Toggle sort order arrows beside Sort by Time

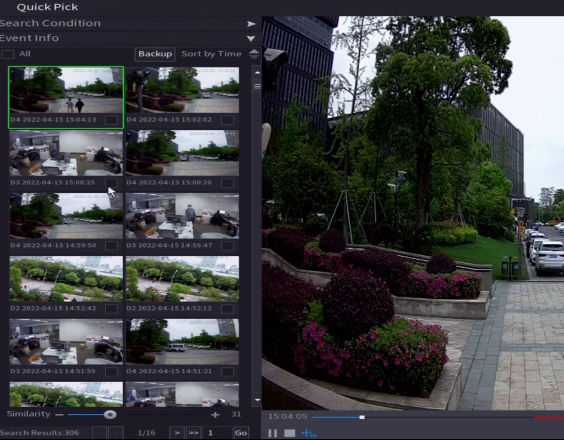click(254, 54)
